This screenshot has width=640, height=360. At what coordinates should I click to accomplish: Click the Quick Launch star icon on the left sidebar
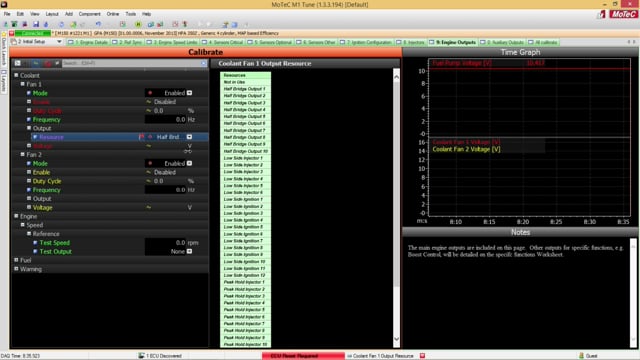point(4,35)
